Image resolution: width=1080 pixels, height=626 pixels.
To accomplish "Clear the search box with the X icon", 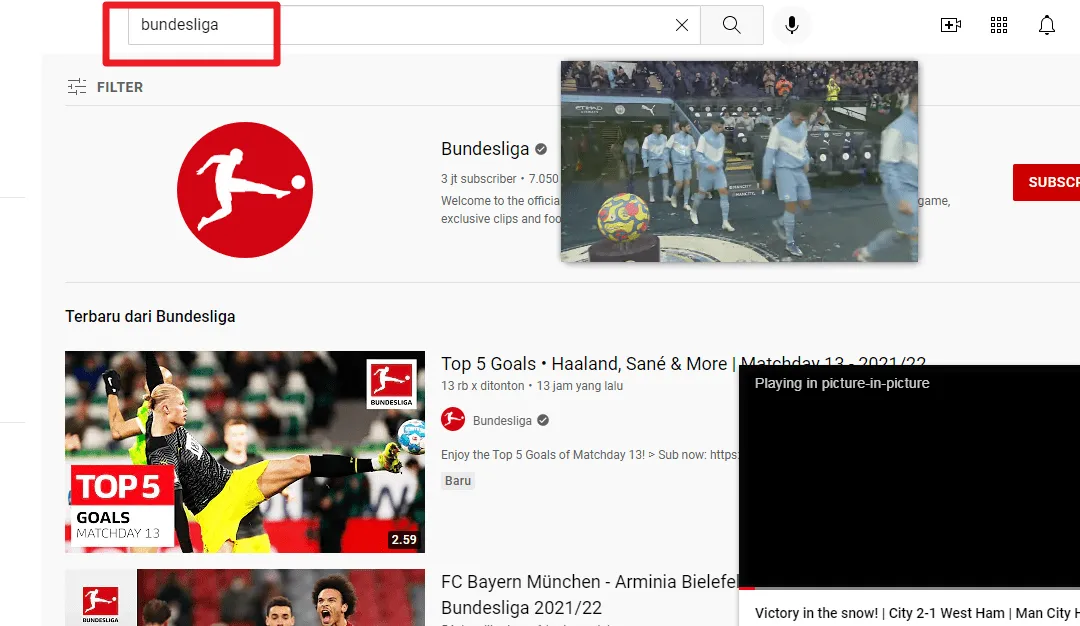I will [682, 25].
